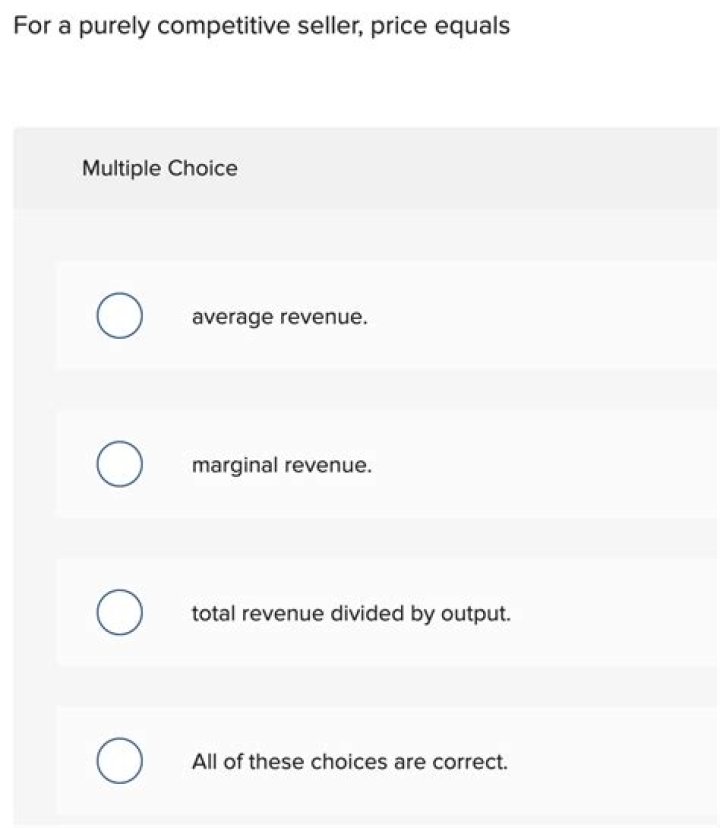Click the All of these choices text
This screenshot has height=828, width=720.
[x=349, y=762]
